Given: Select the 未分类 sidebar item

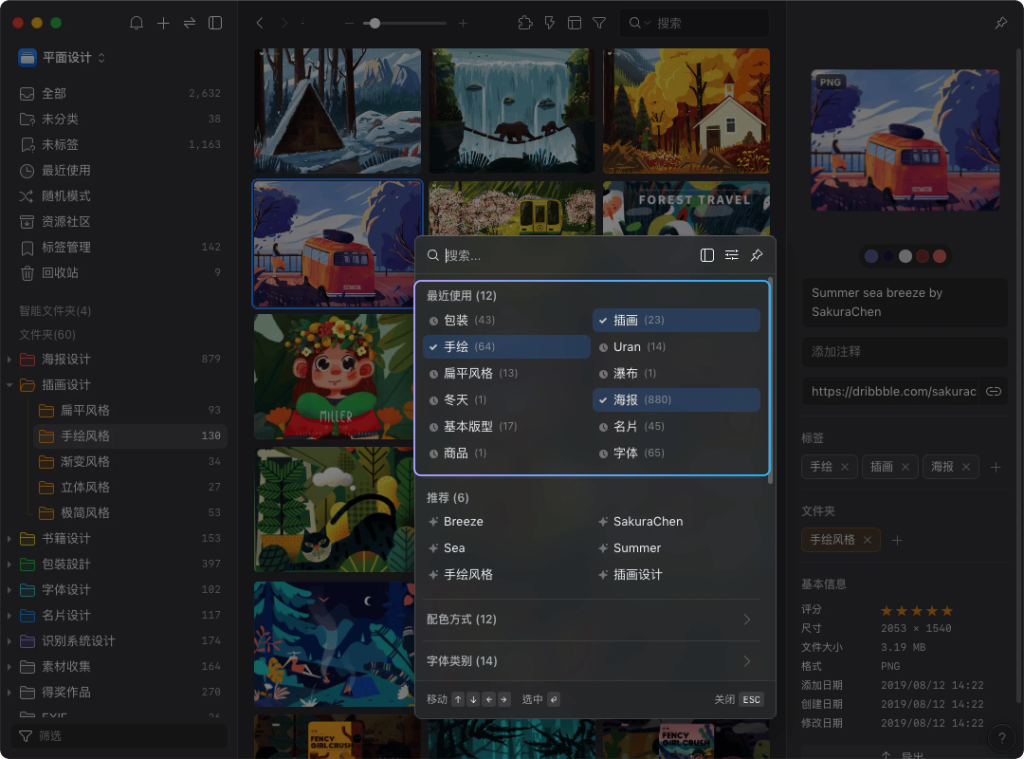Looking at the screenshot, I should [60, 119].
